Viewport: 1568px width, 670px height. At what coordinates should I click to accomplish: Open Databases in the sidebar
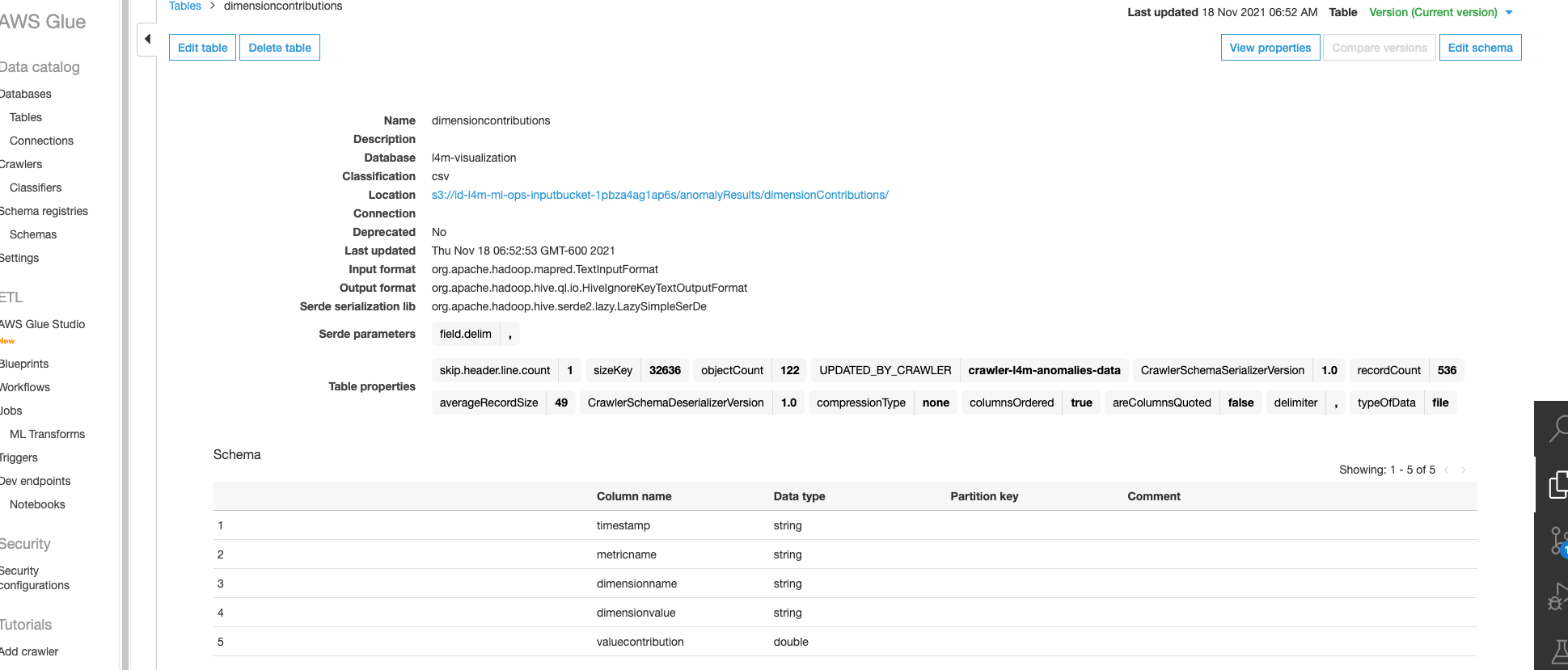coord(25,94)
